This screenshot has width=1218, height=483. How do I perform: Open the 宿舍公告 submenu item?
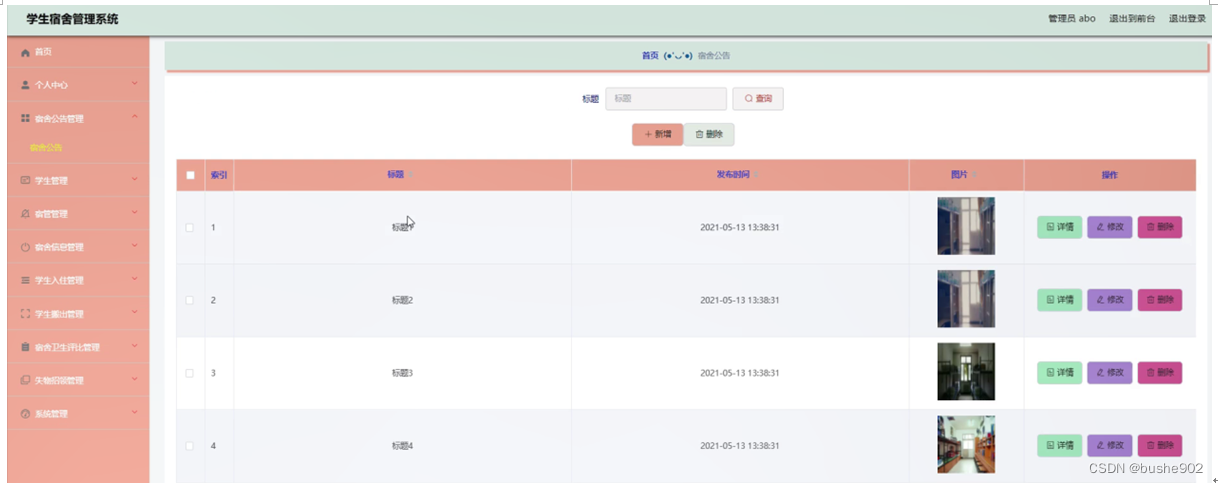tap(46, 147)
